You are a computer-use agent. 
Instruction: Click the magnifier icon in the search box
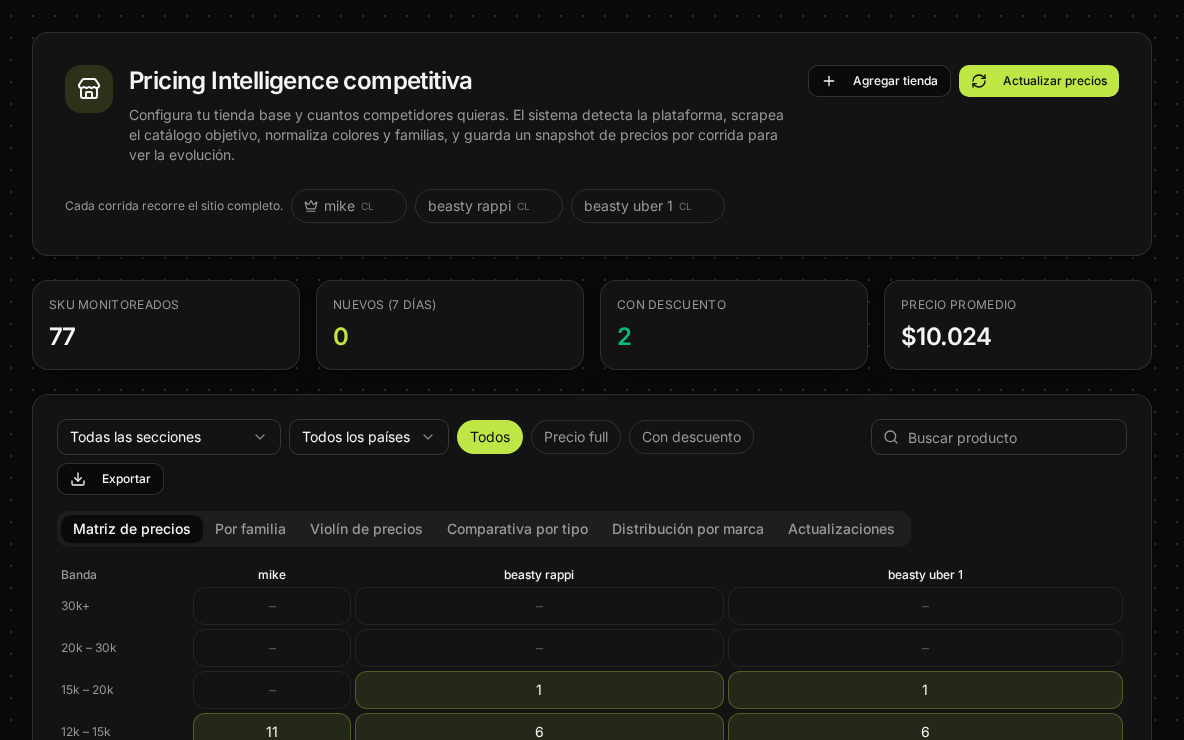pos(890,437)
